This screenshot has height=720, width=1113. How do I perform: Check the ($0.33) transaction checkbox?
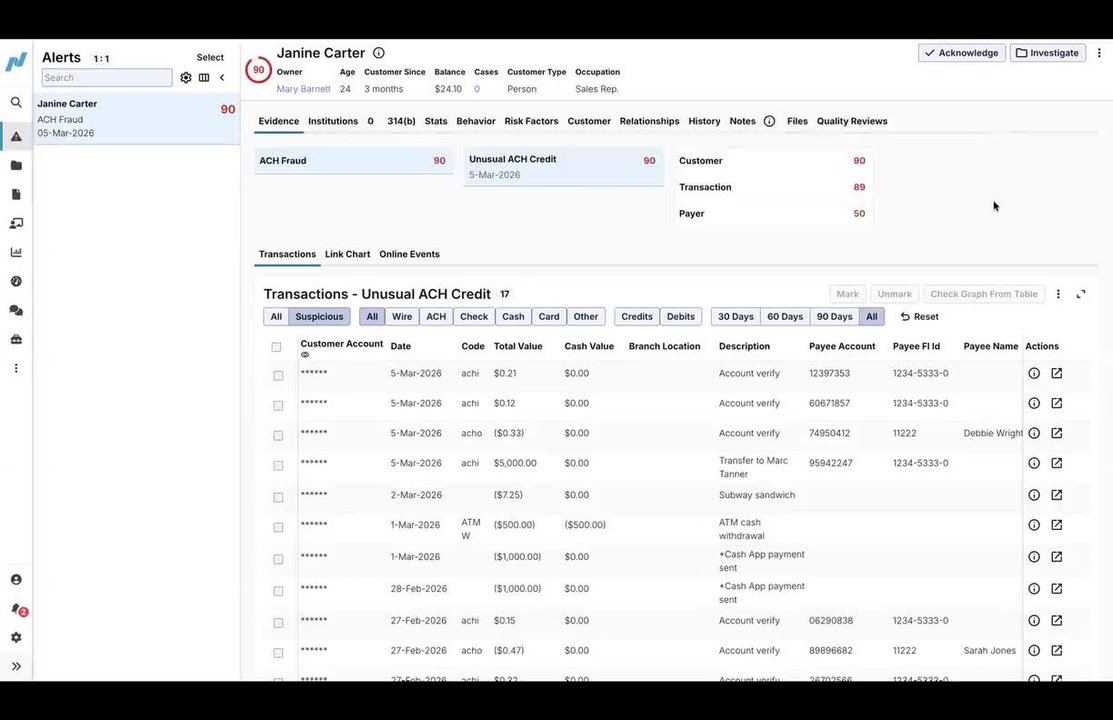278,435
